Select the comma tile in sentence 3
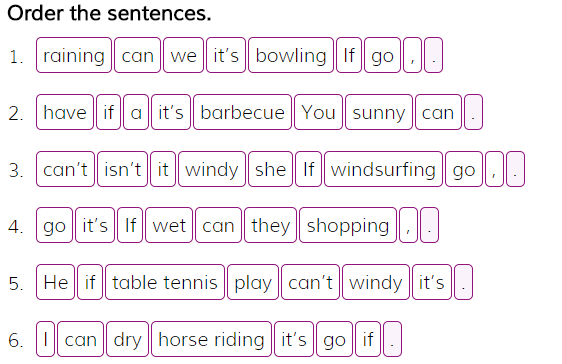Image resolution: width=562 pixels, height=364 pixels. pyautogui.click(x=494, y=169)
